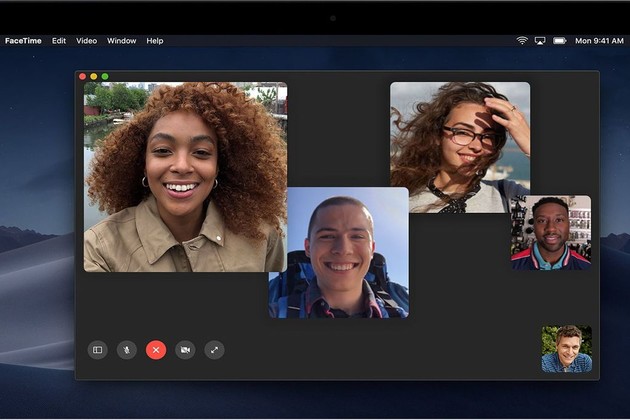Expand the Video menu
630x420 pixels.
click(87, 41)
